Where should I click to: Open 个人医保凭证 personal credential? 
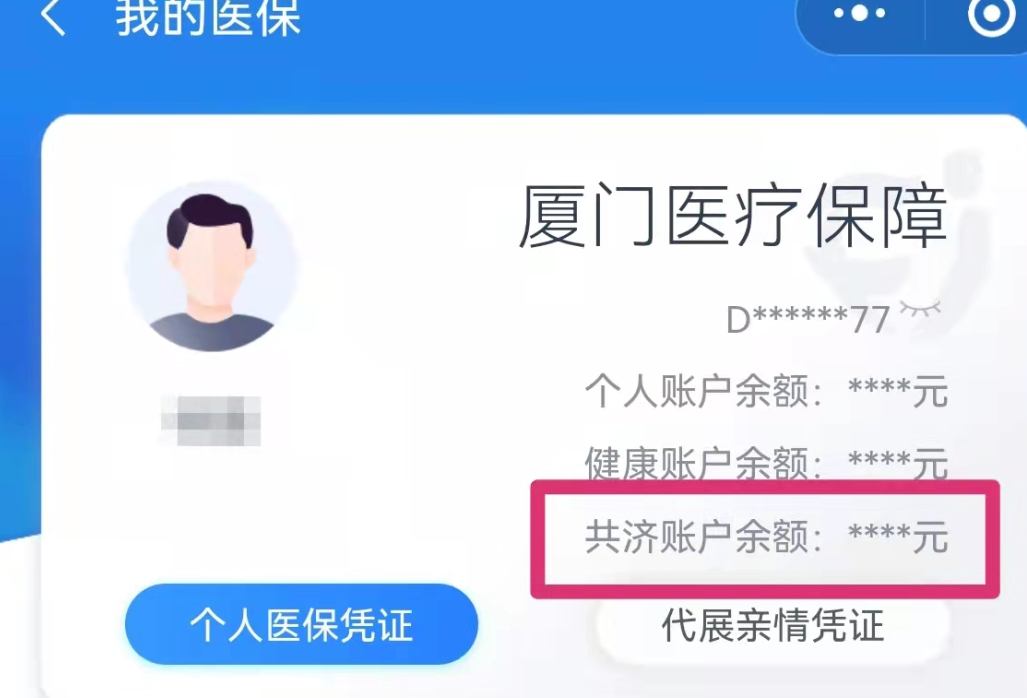(x=301, y=624)
